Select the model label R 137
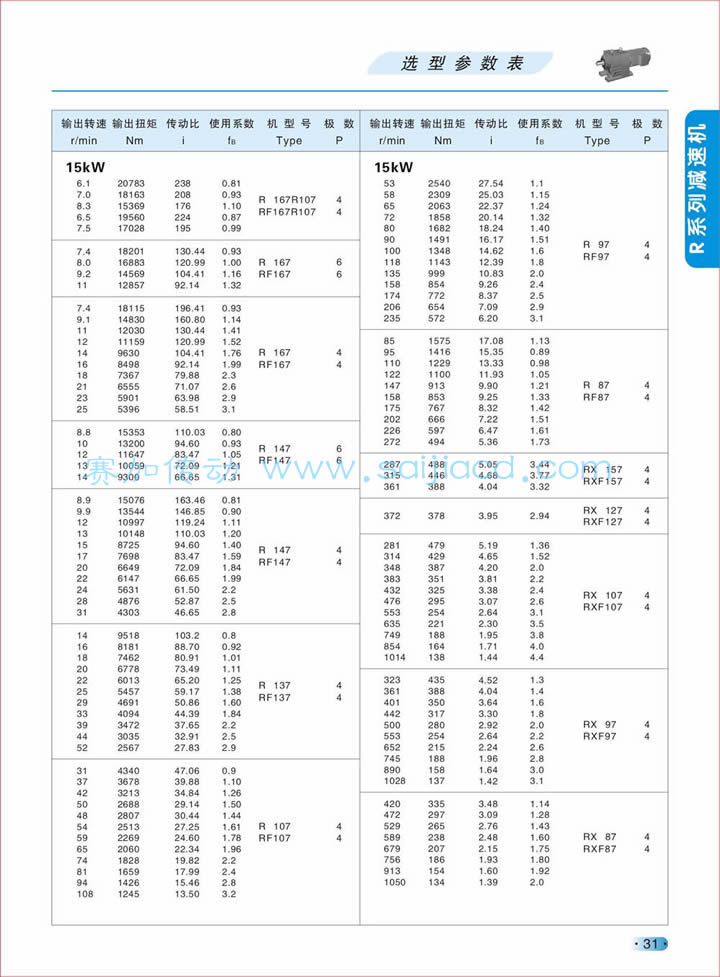 coord(275,685)
